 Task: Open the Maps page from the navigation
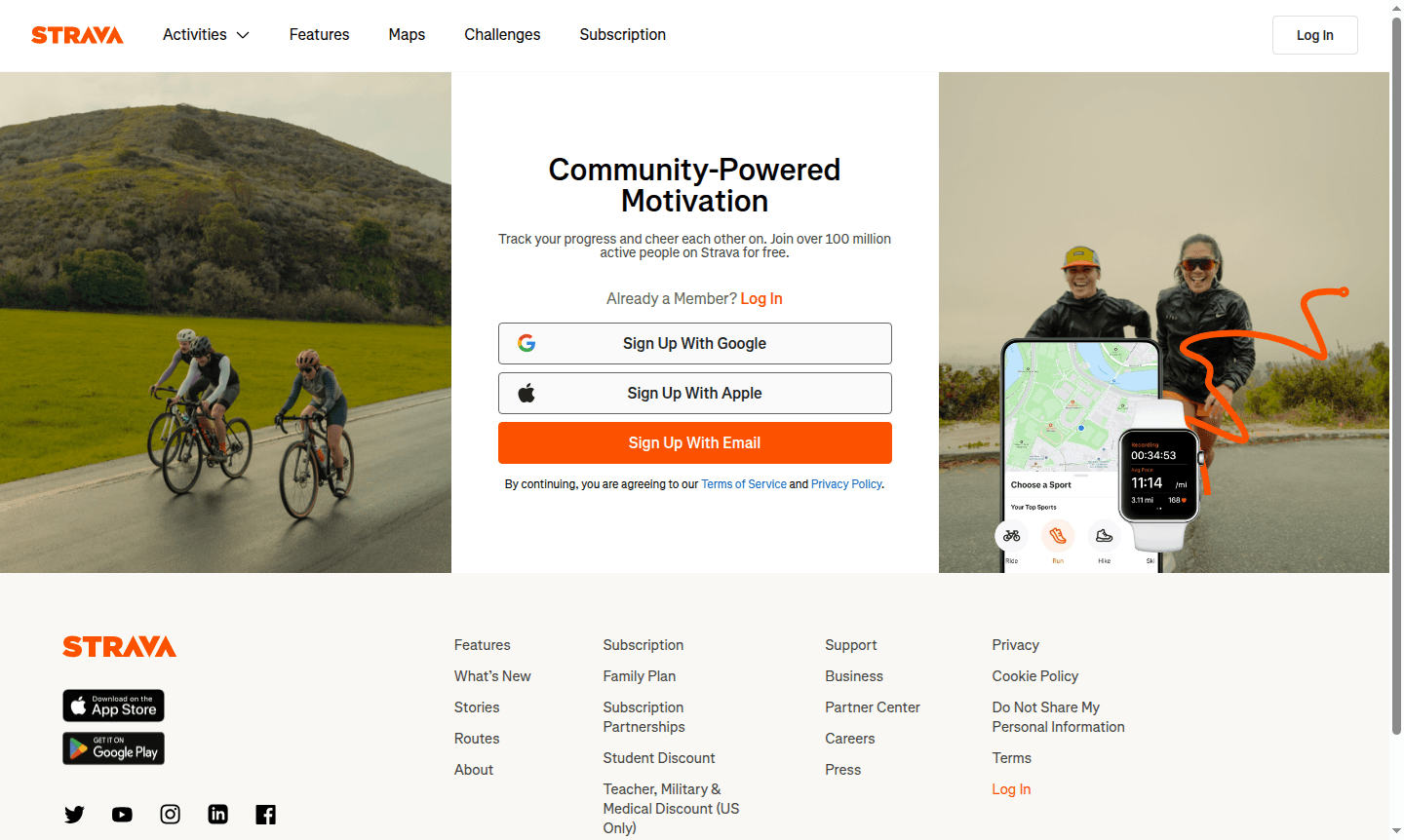coord(407,34)
